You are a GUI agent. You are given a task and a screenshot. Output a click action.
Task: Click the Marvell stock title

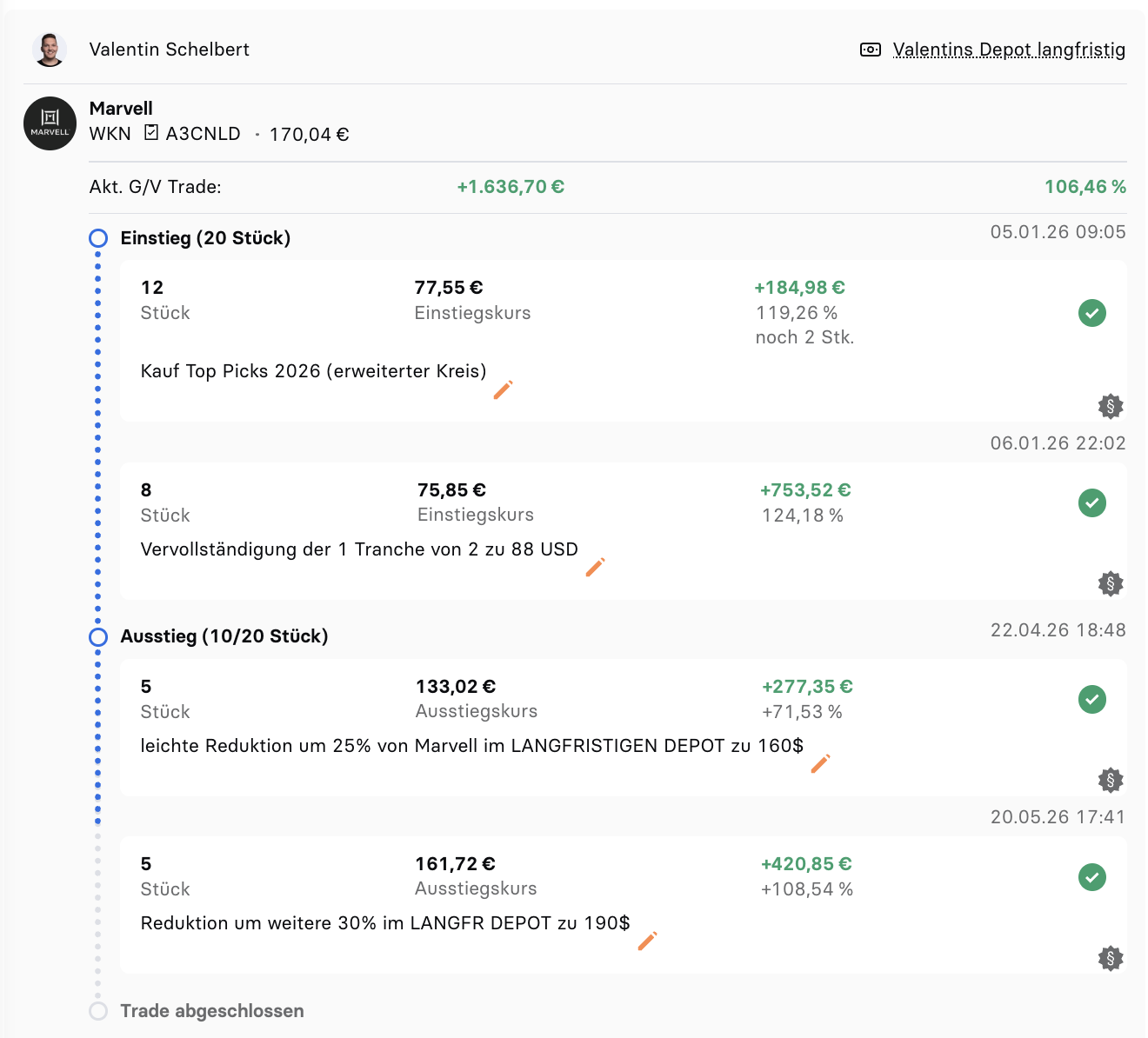coord(121,108)
